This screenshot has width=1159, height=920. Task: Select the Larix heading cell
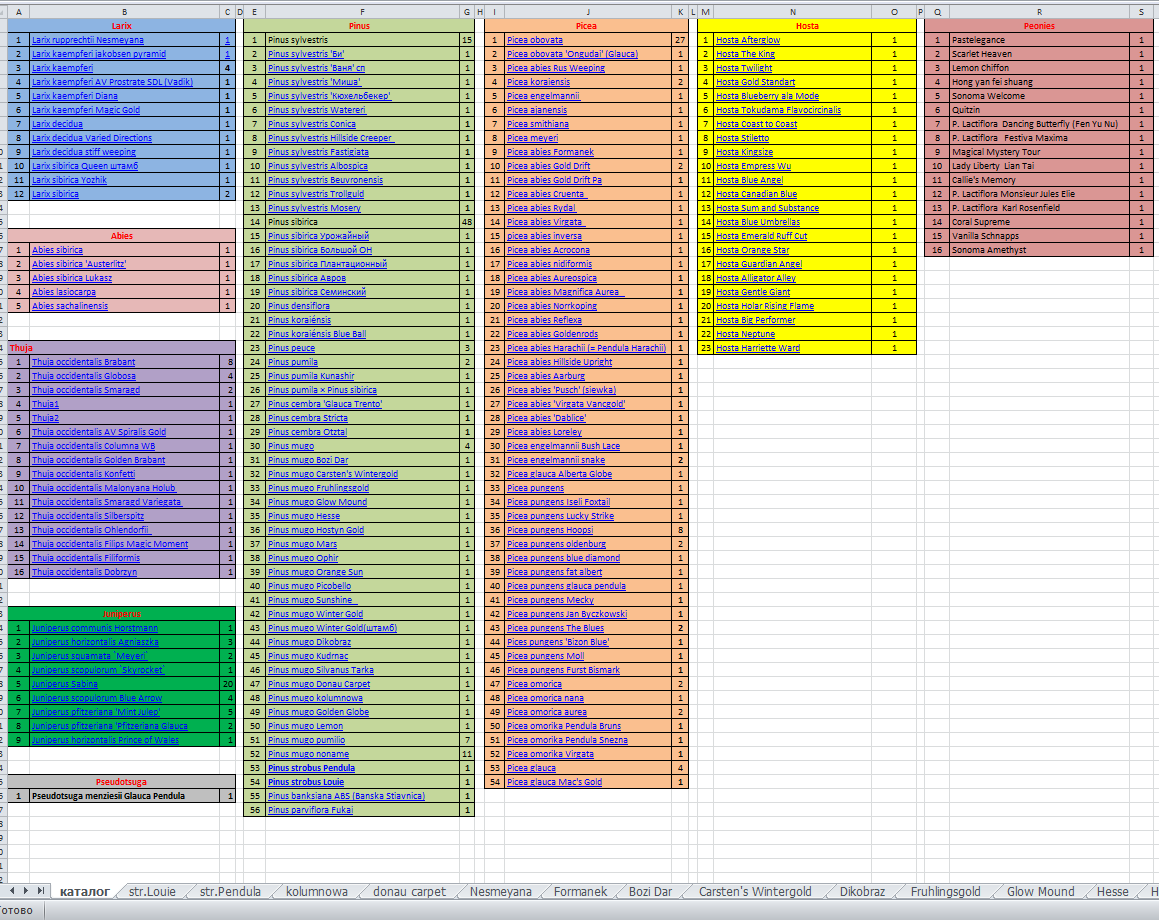coord(121,26)
